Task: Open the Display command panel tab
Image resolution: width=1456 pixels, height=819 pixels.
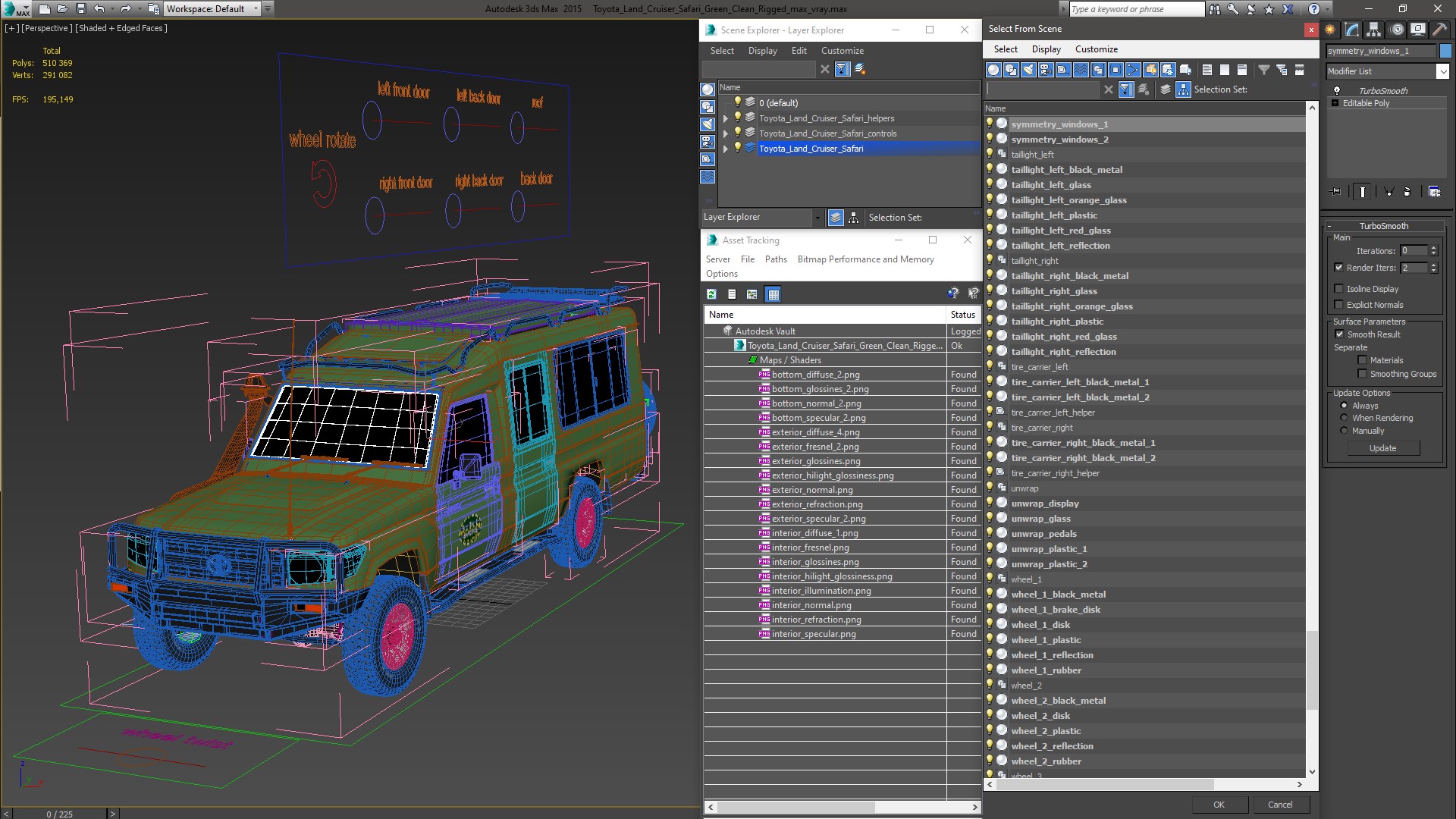Action: (x=1418, y=30)
